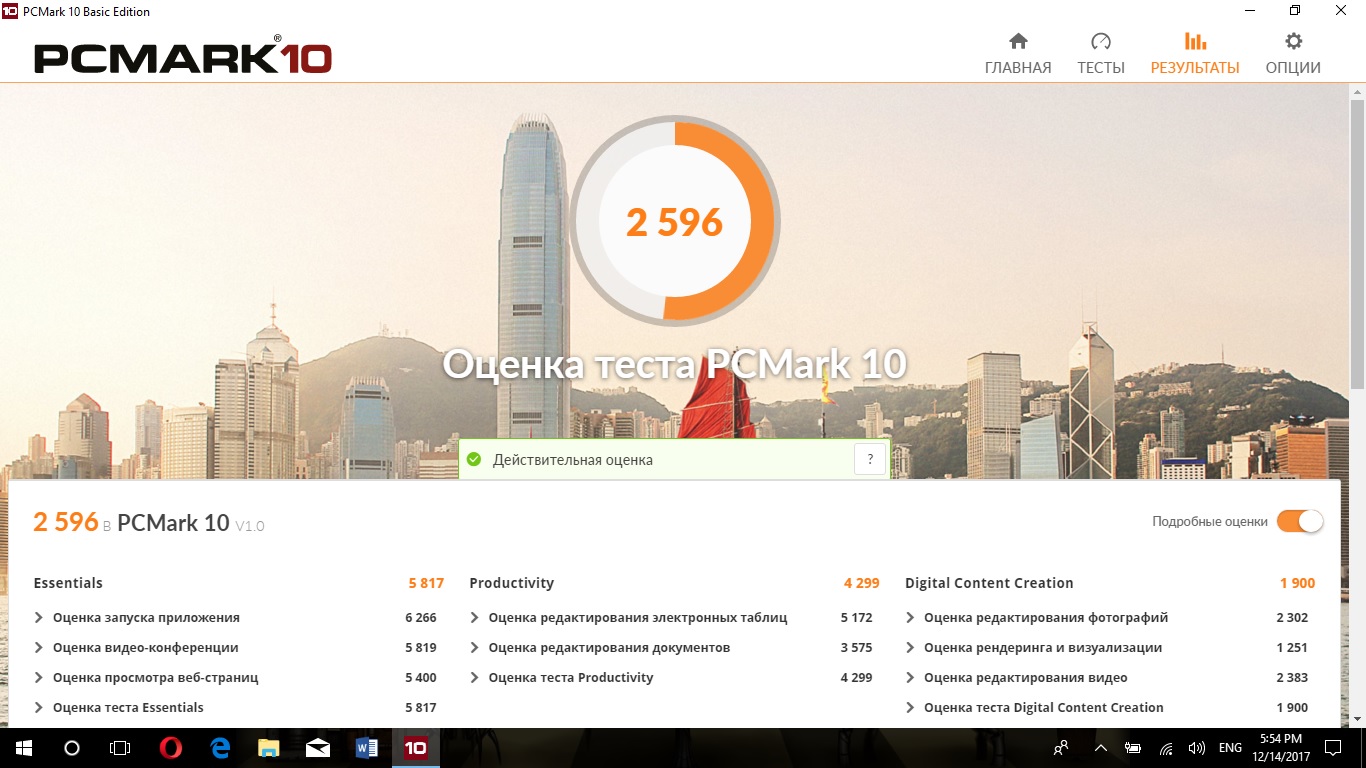
Task: Click the Essentials heading
Action: pos(68,583)
